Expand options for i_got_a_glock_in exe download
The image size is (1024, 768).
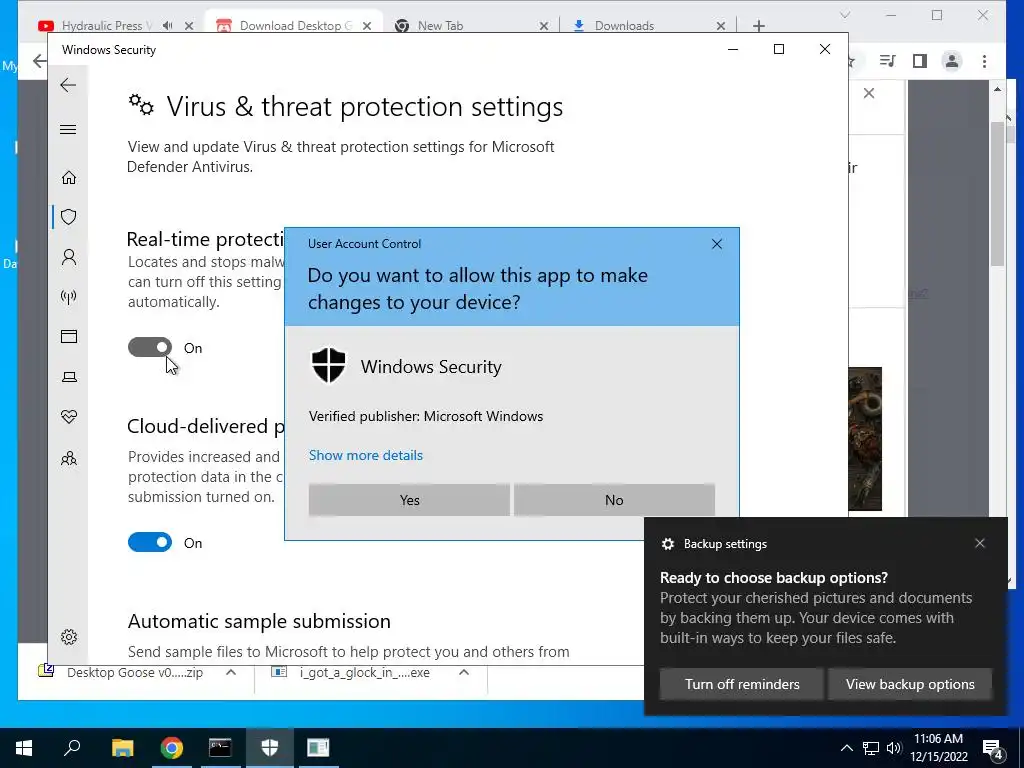[x=464, y=672]
